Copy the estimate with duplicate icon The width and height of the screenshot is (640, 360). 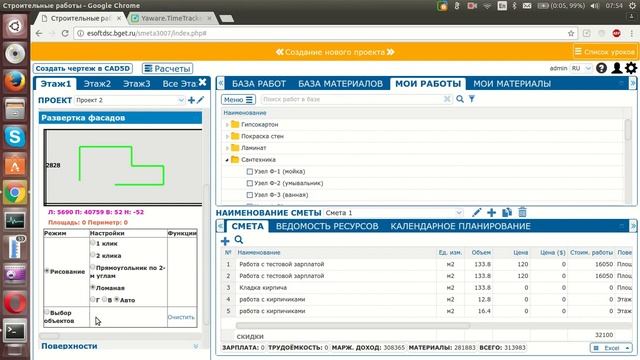[507, 213]
